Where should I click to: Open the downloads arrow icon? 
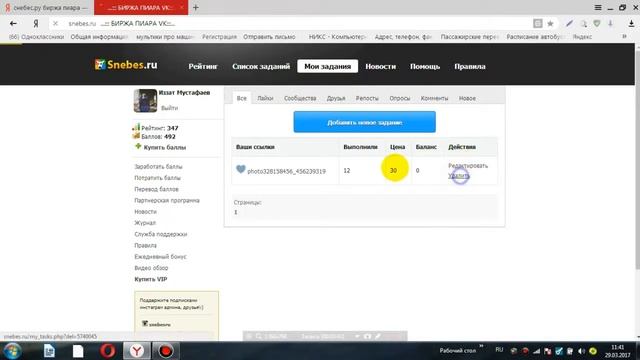pyautogui.click(x=631, y=24)
